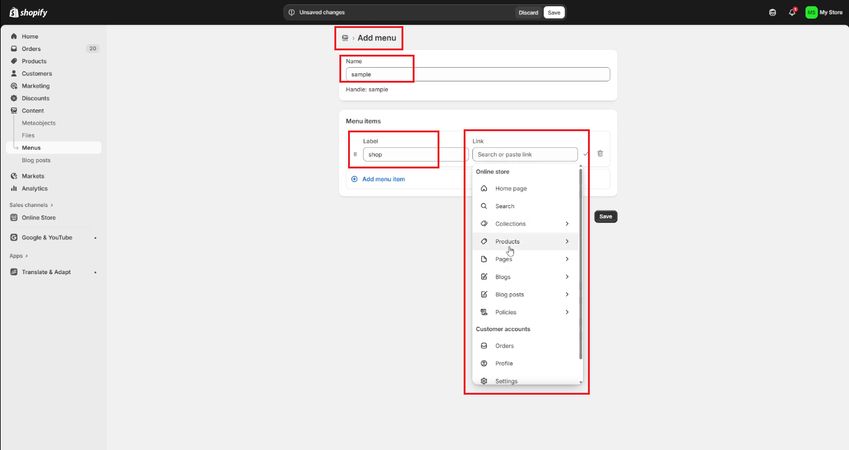Click the Blogs edit icon in dropdown
This screenshot has width=849, height=450.
[484, 277]
